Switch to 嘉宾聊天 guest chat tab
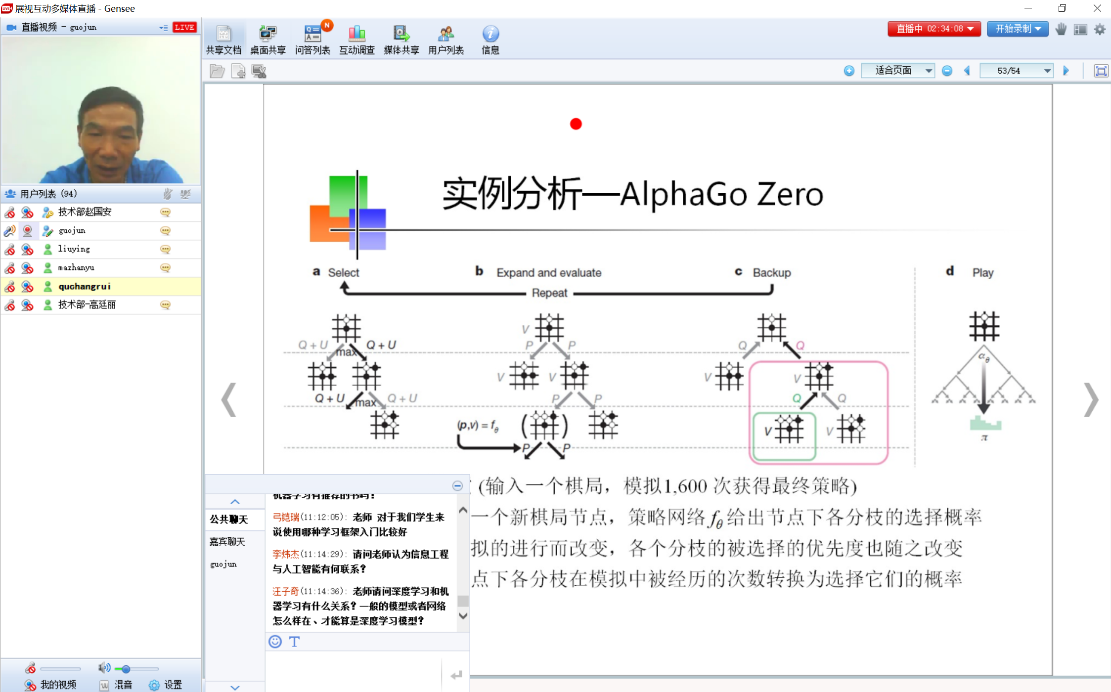The height and width of the screenshot is (692, 1111). (227, 542)
